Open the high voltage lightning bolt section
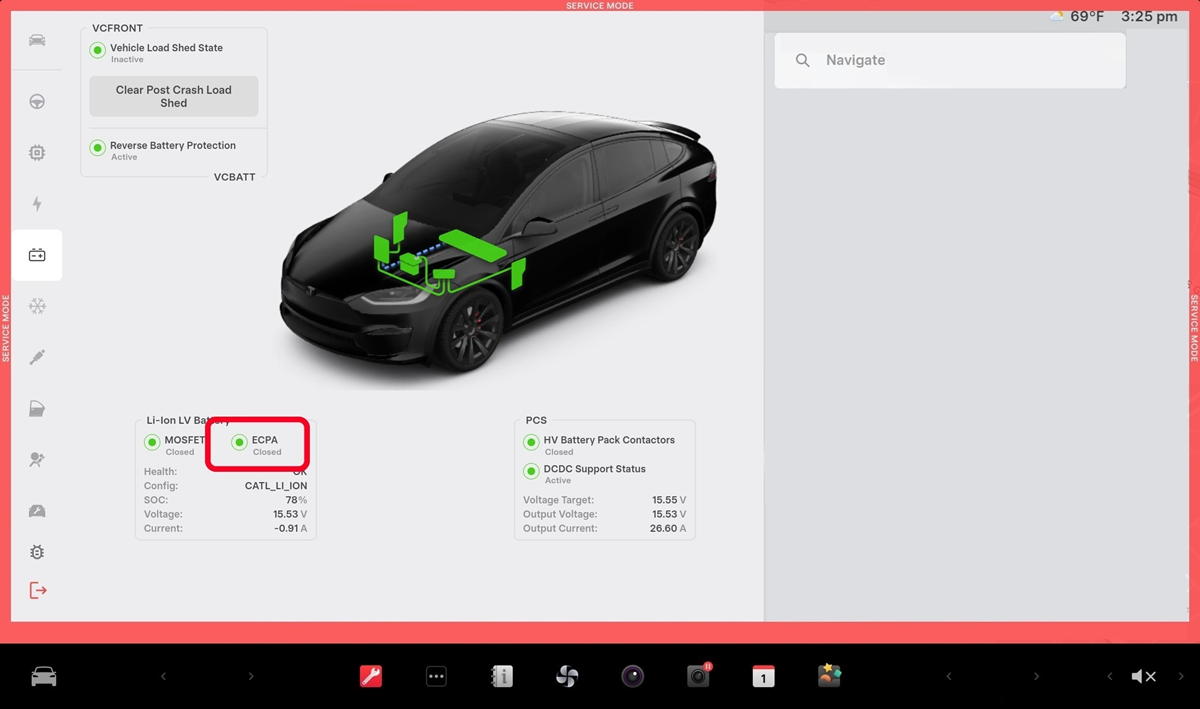The image size is (1200, 709). point(37,204)
